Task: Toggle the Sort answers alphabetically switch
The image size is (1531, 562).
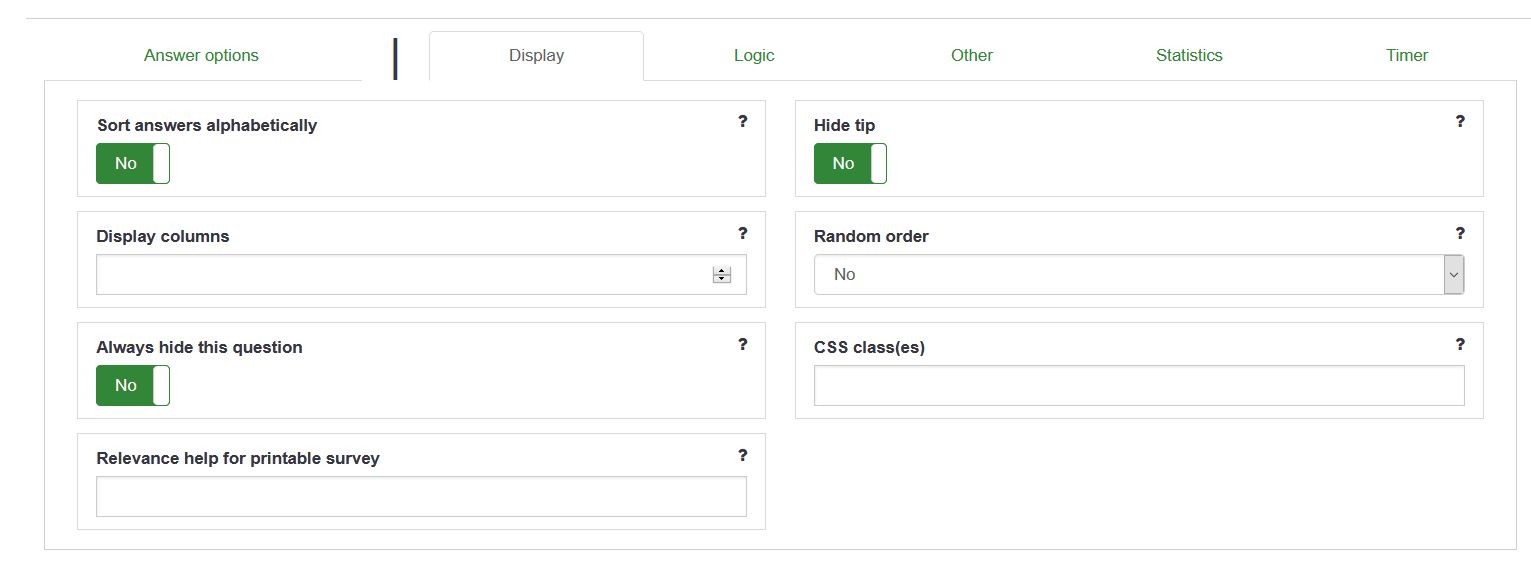Action: (x=133, y=163)
